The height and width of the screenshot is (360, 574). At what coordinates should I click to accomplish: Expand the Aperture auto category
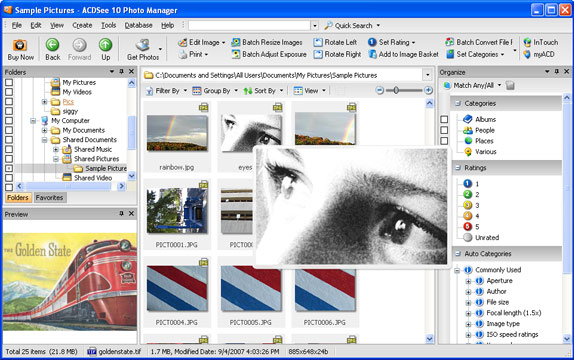(468, 281)
